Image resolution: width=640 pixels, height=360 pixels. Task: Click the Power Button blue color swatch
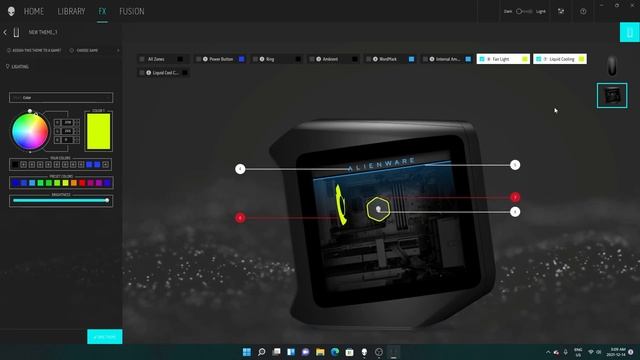click(x=242, y=59)
